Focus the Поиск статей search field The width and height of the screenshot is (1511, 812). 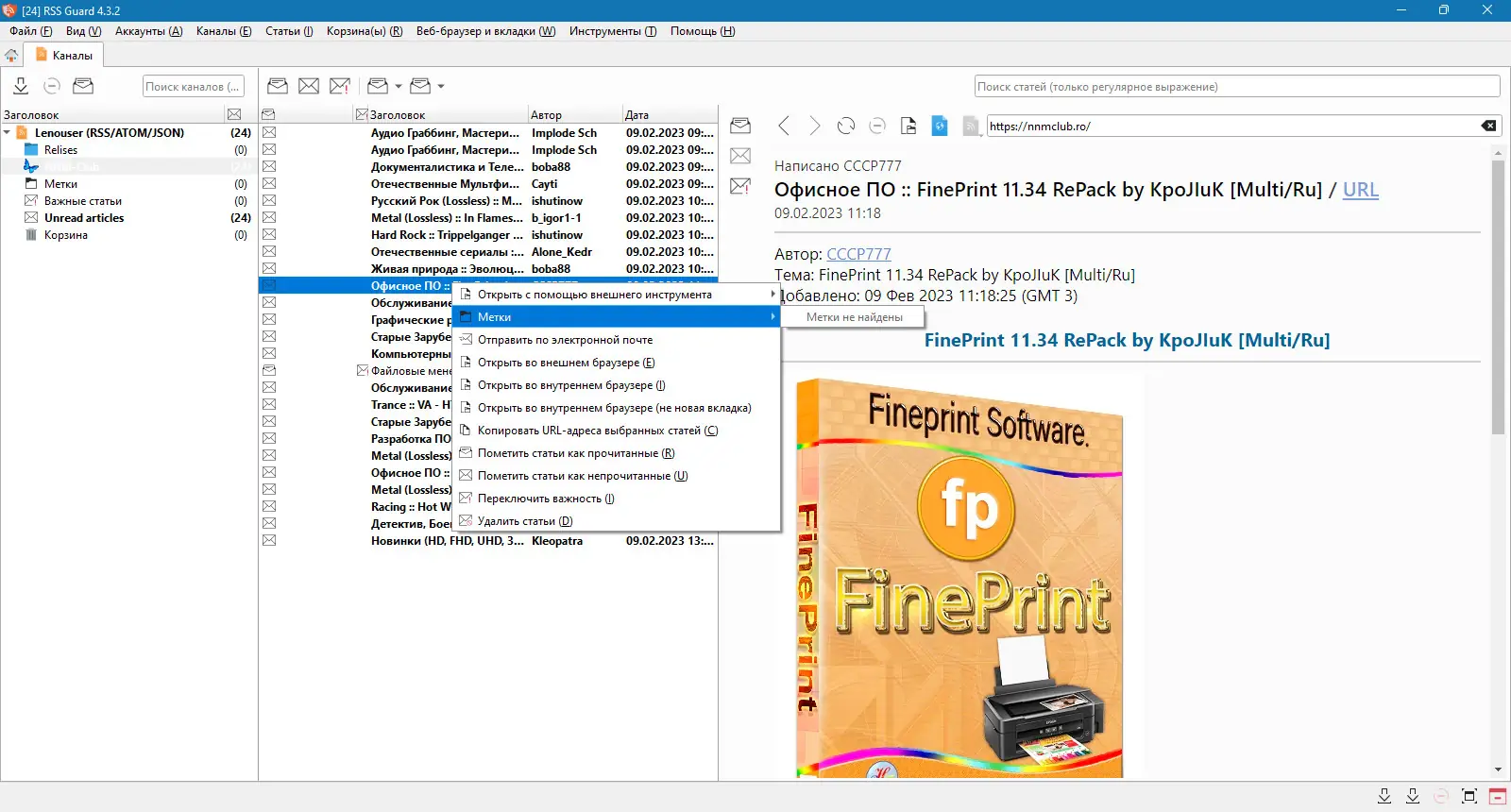click(1237, 86)
